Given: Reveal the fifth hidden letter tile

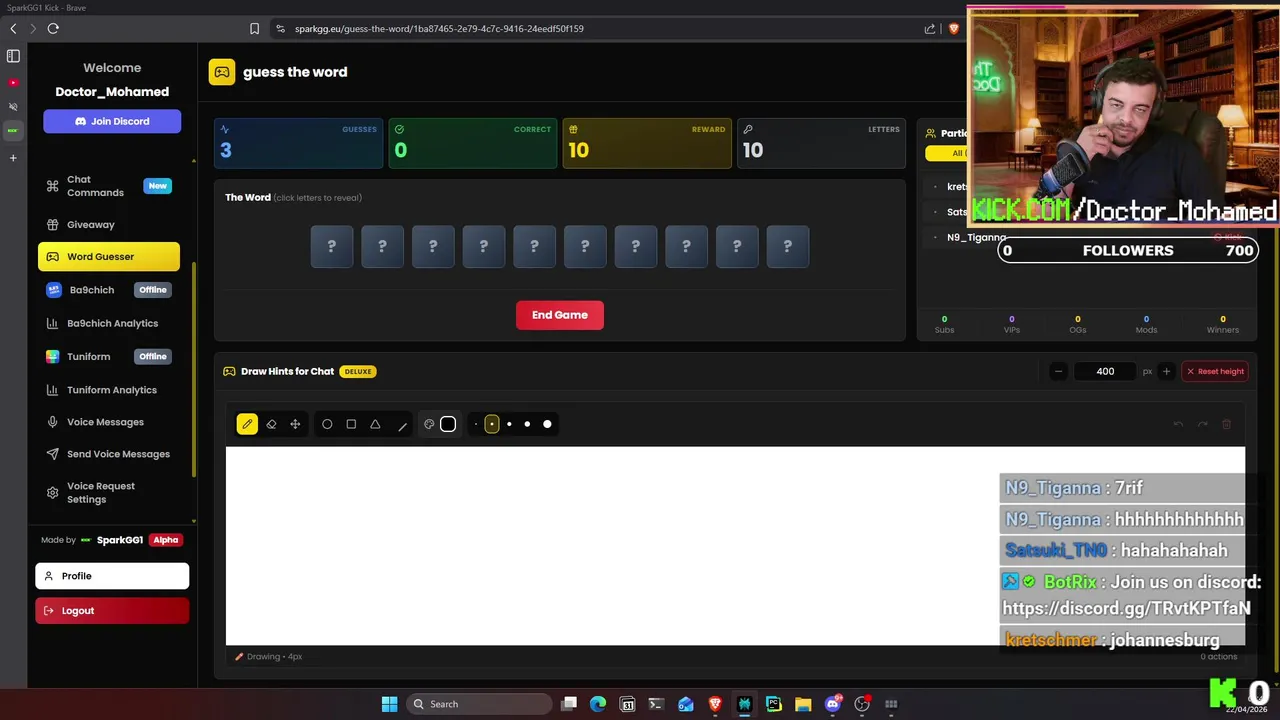Looking at the screenshot, I should [x=534, y=246].
